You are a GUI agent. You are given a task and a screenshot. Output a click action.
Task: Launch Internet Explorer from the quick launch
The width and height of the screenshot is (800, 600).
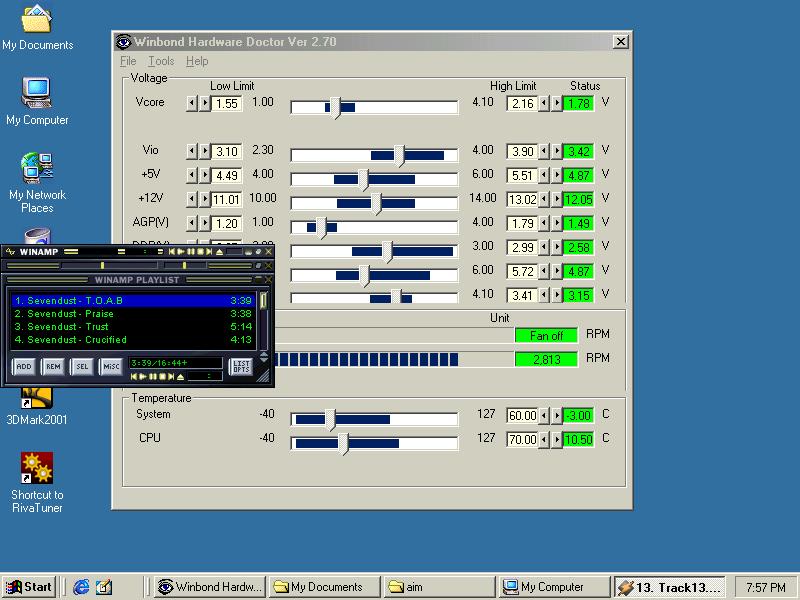[81, 587]
